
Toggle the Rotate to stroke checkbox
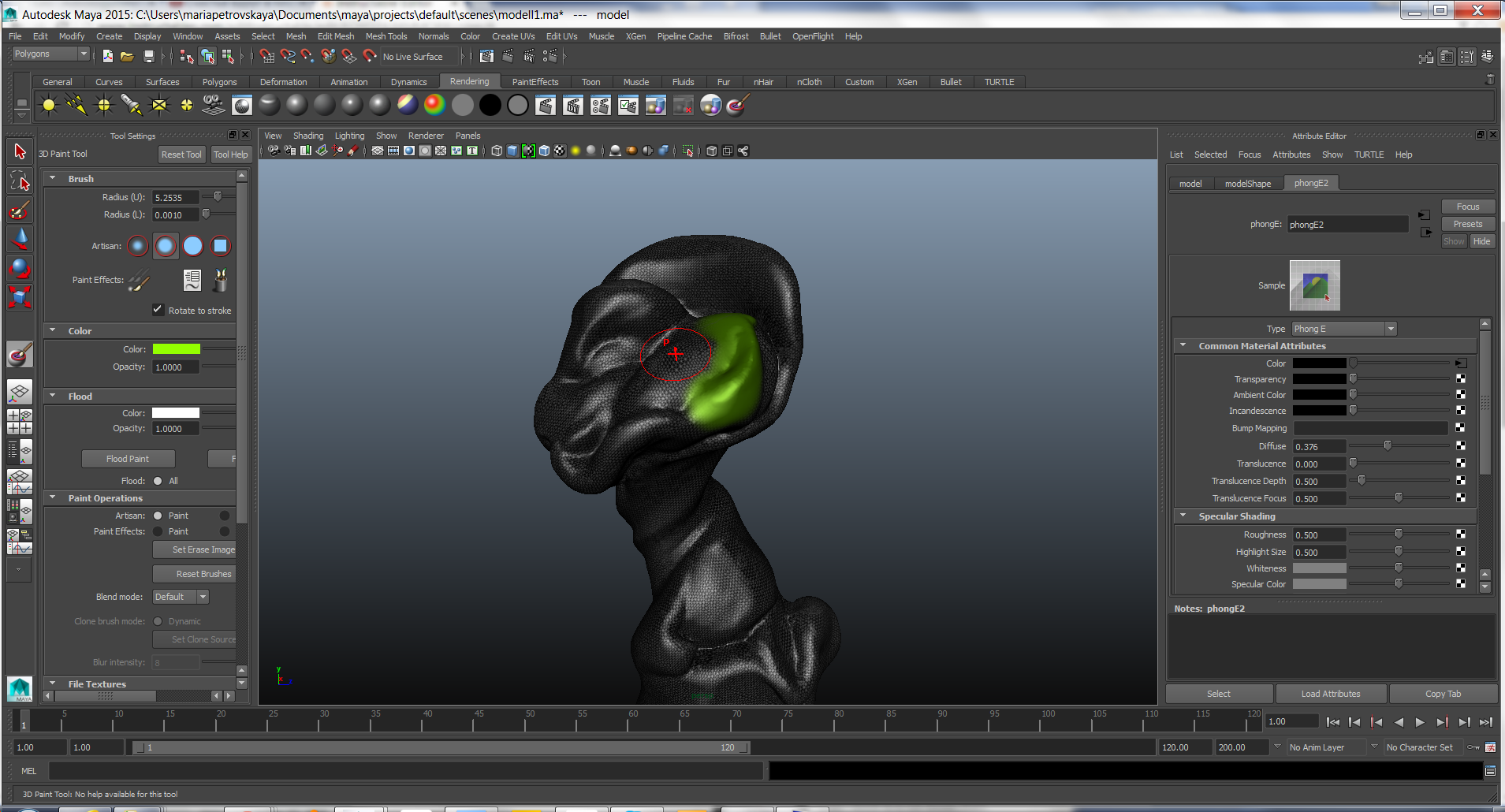[x=158, y=309]
